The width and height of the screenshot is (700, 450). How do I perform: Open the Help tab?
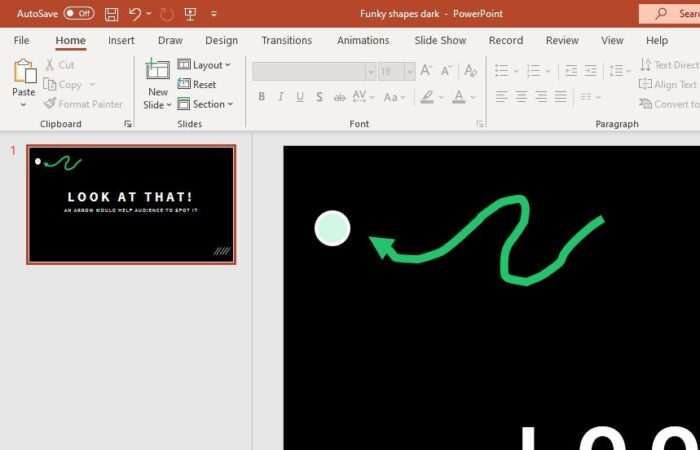[657, 41]
